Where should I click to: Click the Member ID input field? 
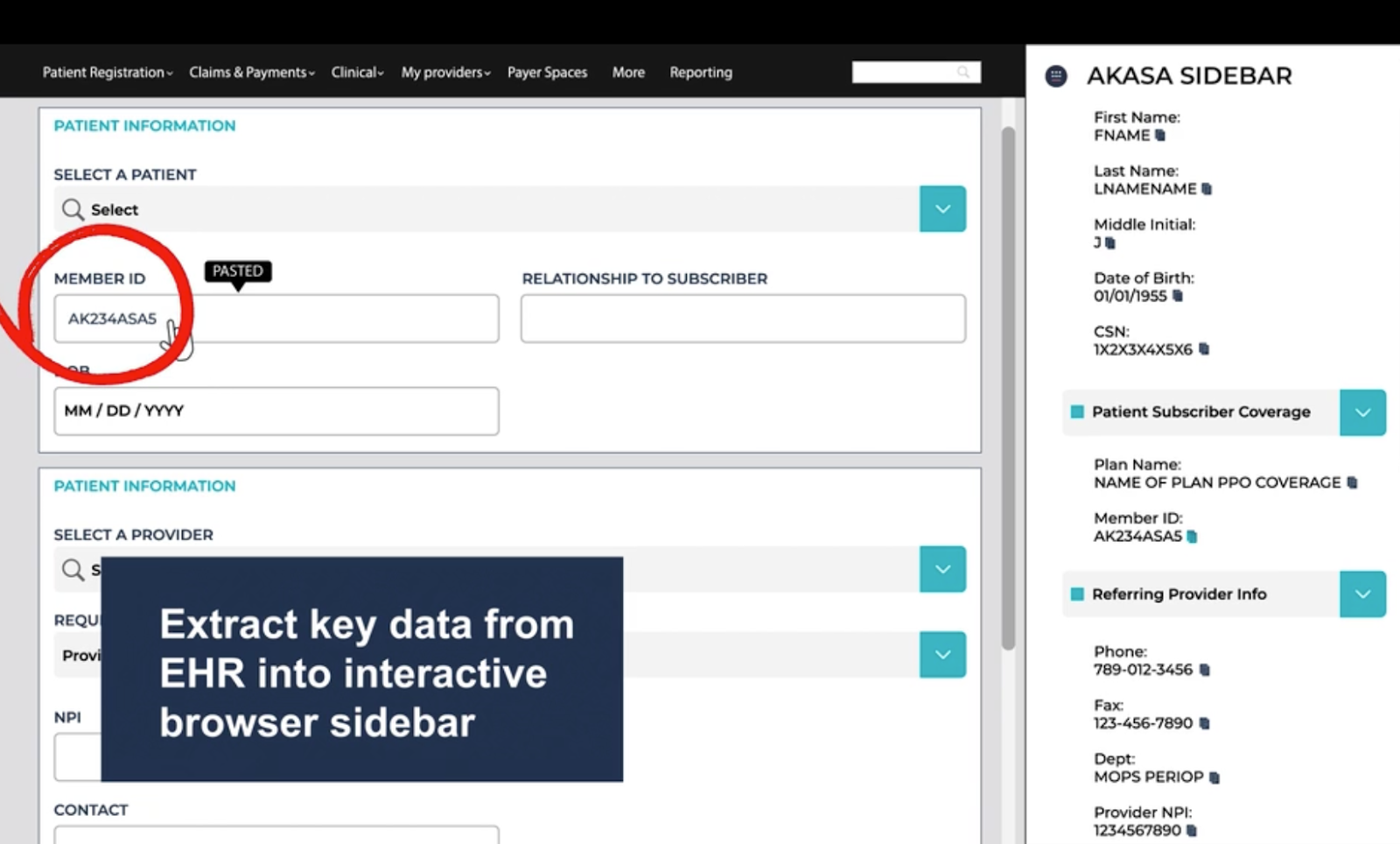(276, 319)
